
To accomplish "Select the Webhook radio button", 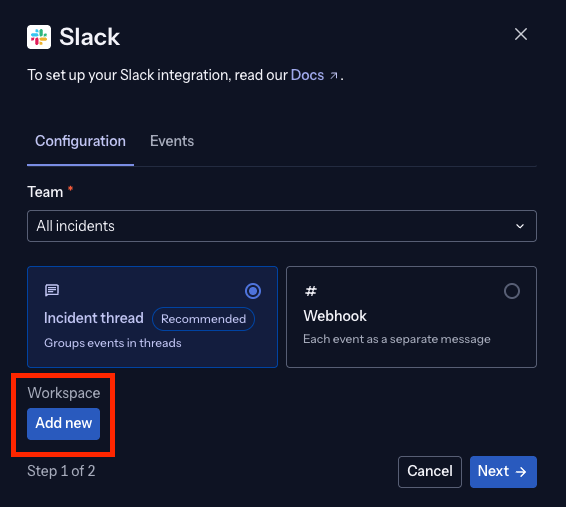I will tap(511, 291).
